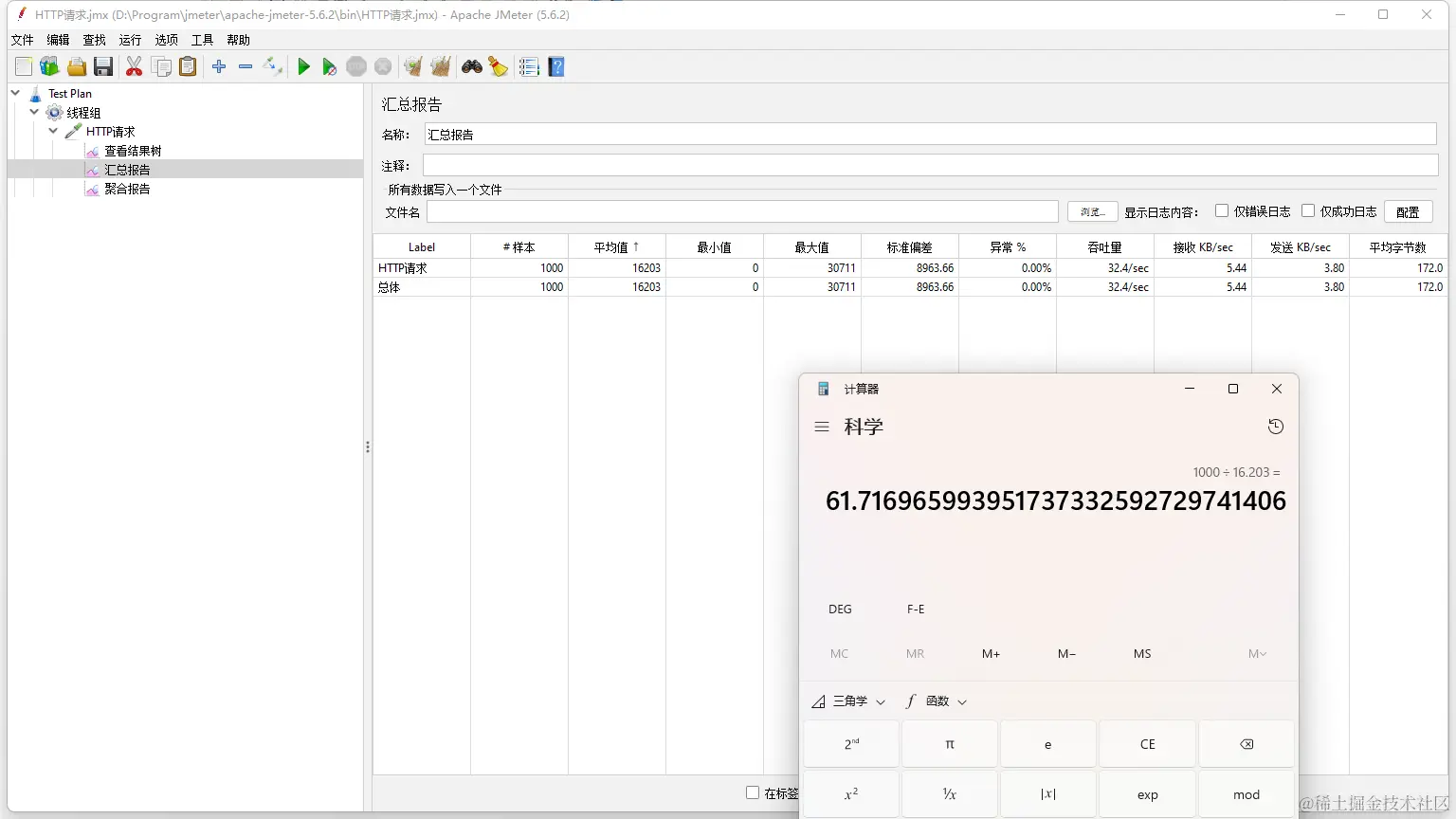The image size is (1456, 819).
Task: Click the M+ memory key in Calculator
Action: [x=991, y=654]
